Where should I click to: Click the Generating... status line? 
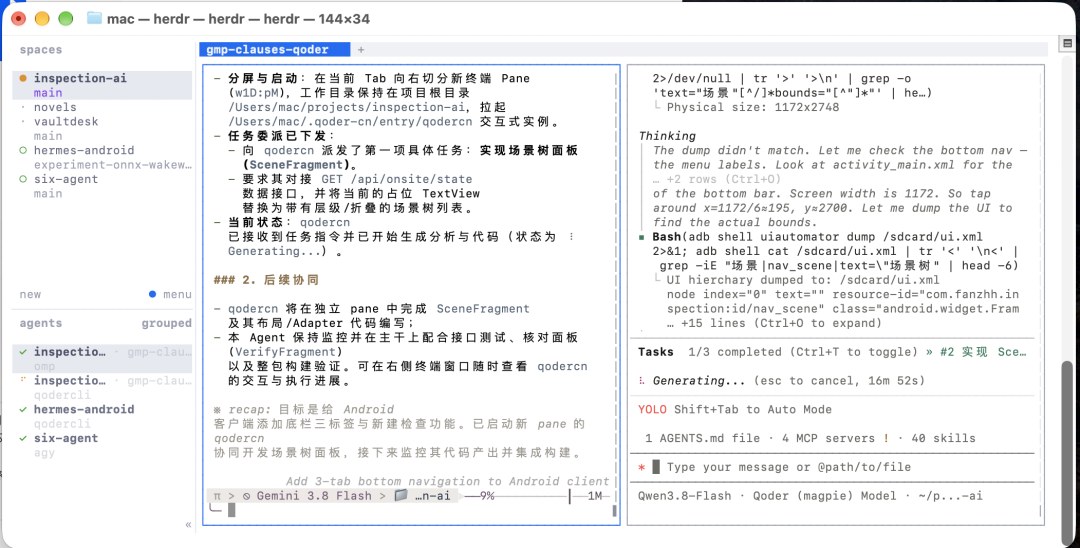coord(782,381)
